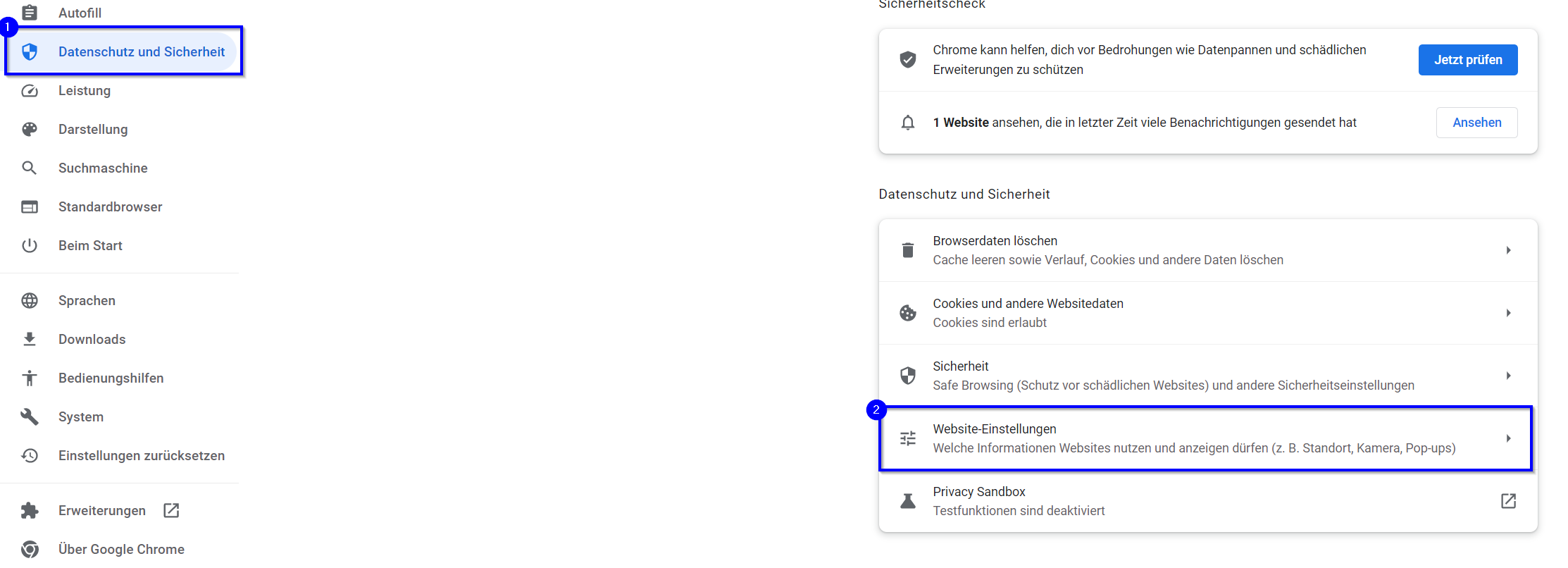Expand the Sicherheit row chevron
This screenshot has height=568, width=1568.
[1508, 376]
